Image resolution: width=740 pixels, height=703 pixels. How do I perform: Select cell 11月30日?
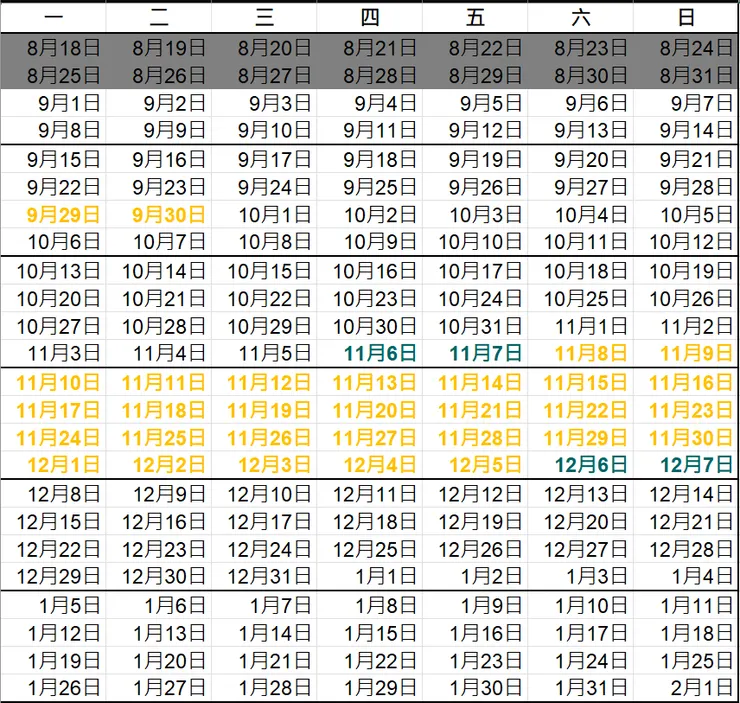point(686,438)
